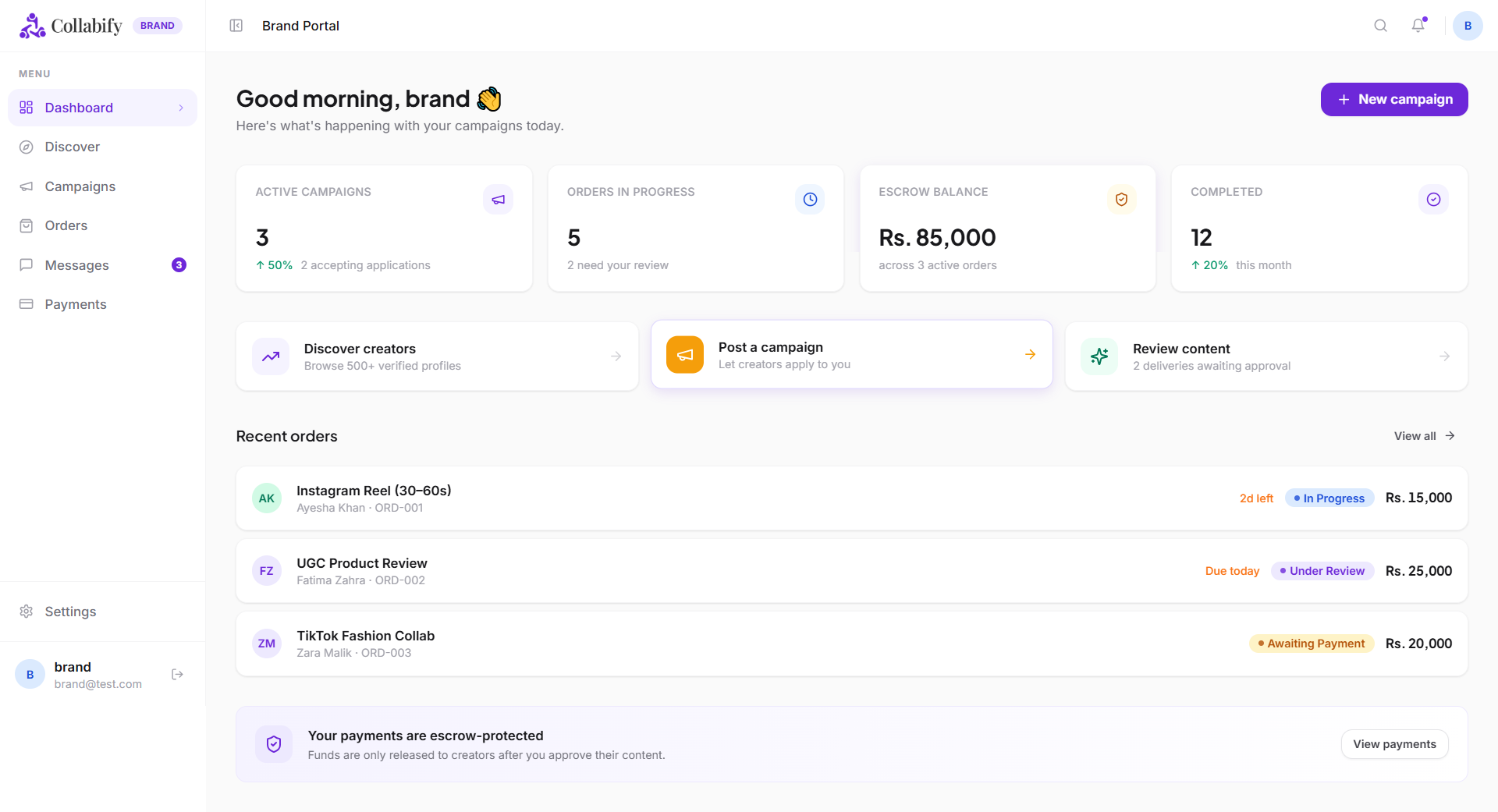Viewport: 1498px width, 812px height.
Task: Open the Discover creators quick action
Action: 437,356
